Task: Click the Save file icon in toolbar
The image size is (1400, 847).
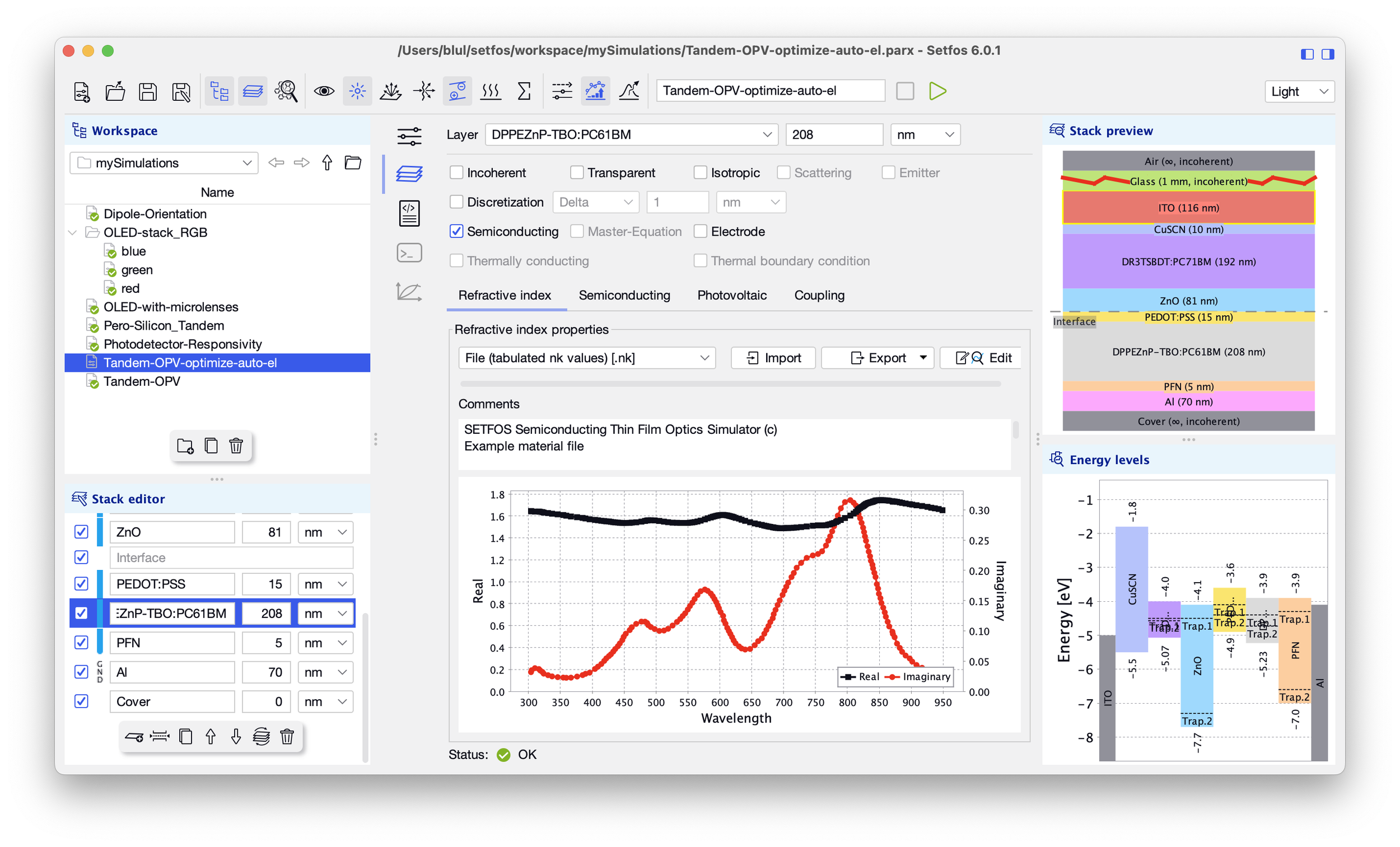Action: click(148, 91)
